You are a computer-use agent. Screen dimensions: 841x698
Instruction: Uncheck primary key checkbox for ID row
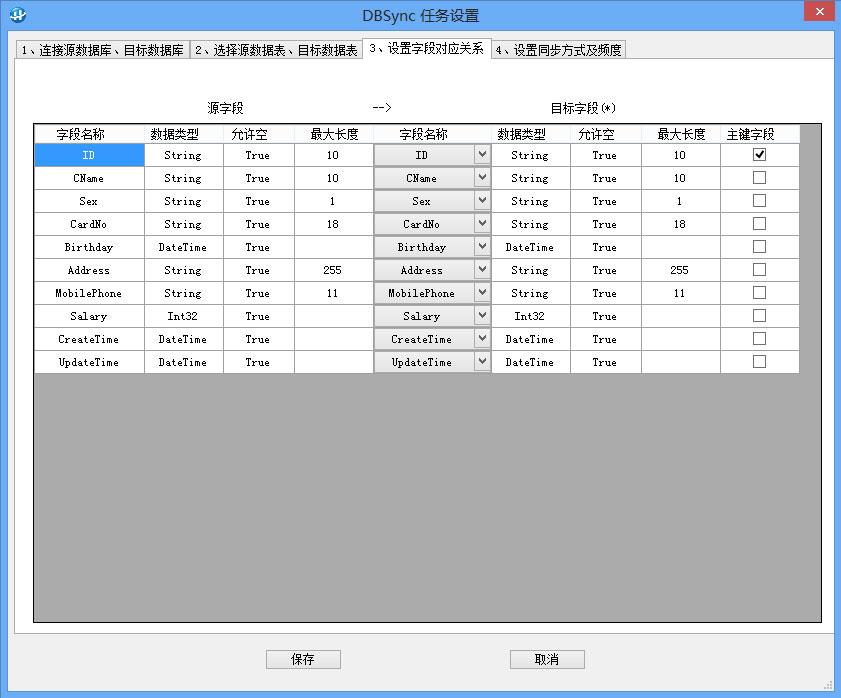pos(759,155)
